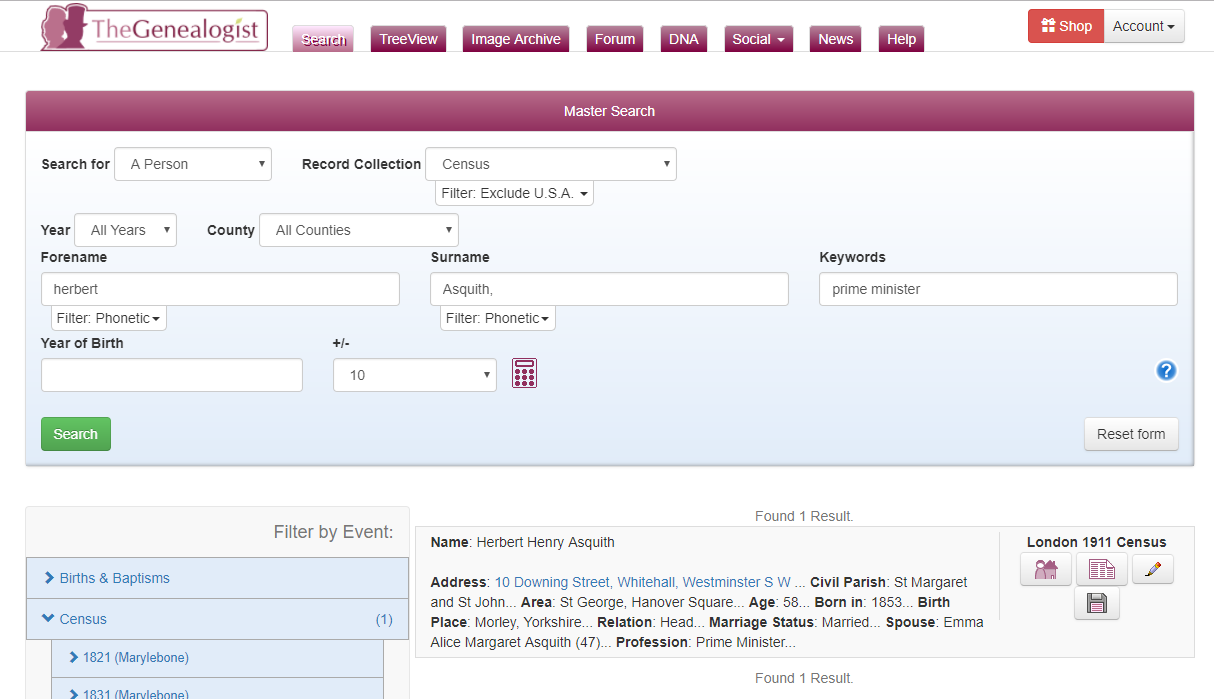The height and width of the screenshot is (699, 1214).
Task: Click the Filter by Event: heading
Action: tap(333, 532)
